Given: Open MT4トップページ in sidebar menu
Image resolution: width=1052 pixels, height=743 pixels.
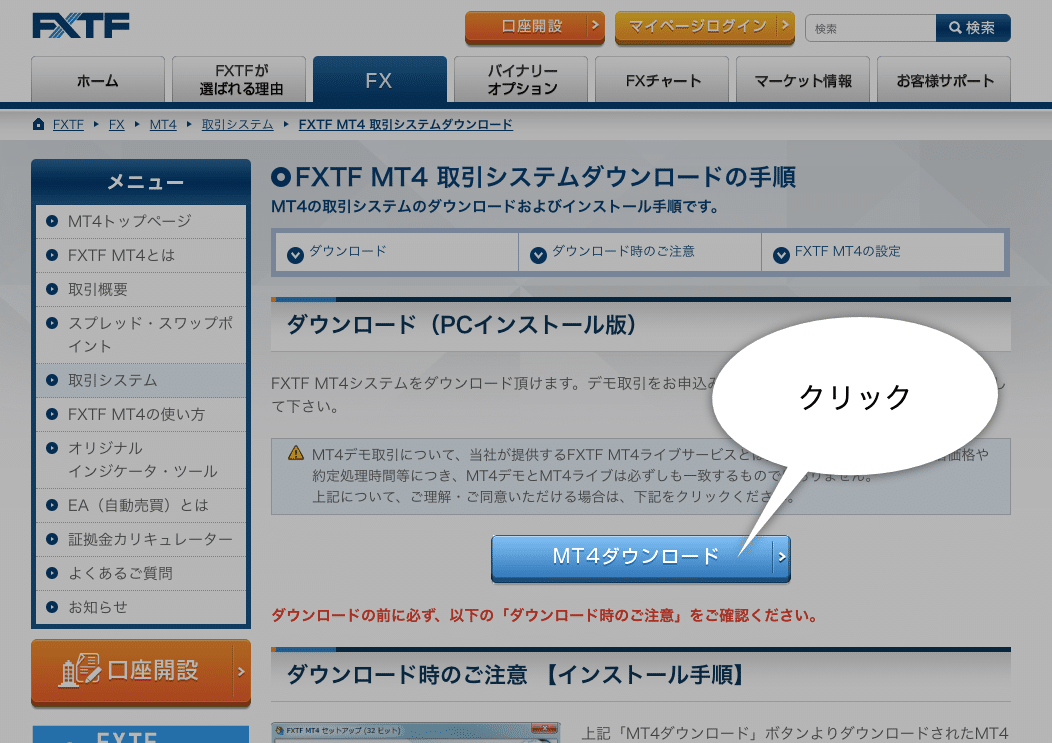Looking at the screenshot, I should coord(141,221).
